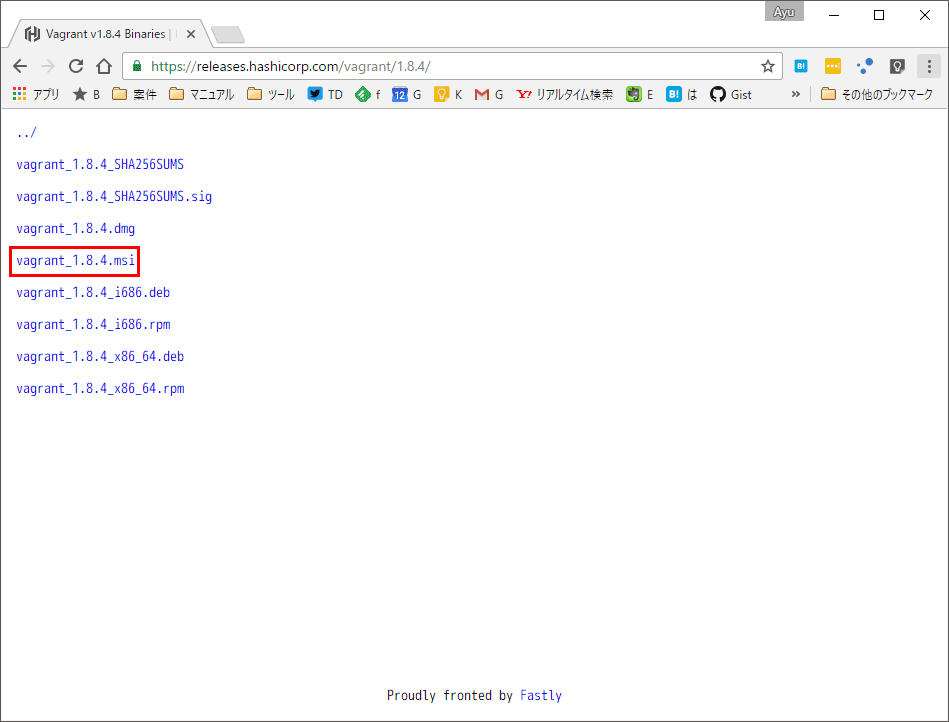
Task: Open the 案件 bookmark folder
Action: click(134, 94)
